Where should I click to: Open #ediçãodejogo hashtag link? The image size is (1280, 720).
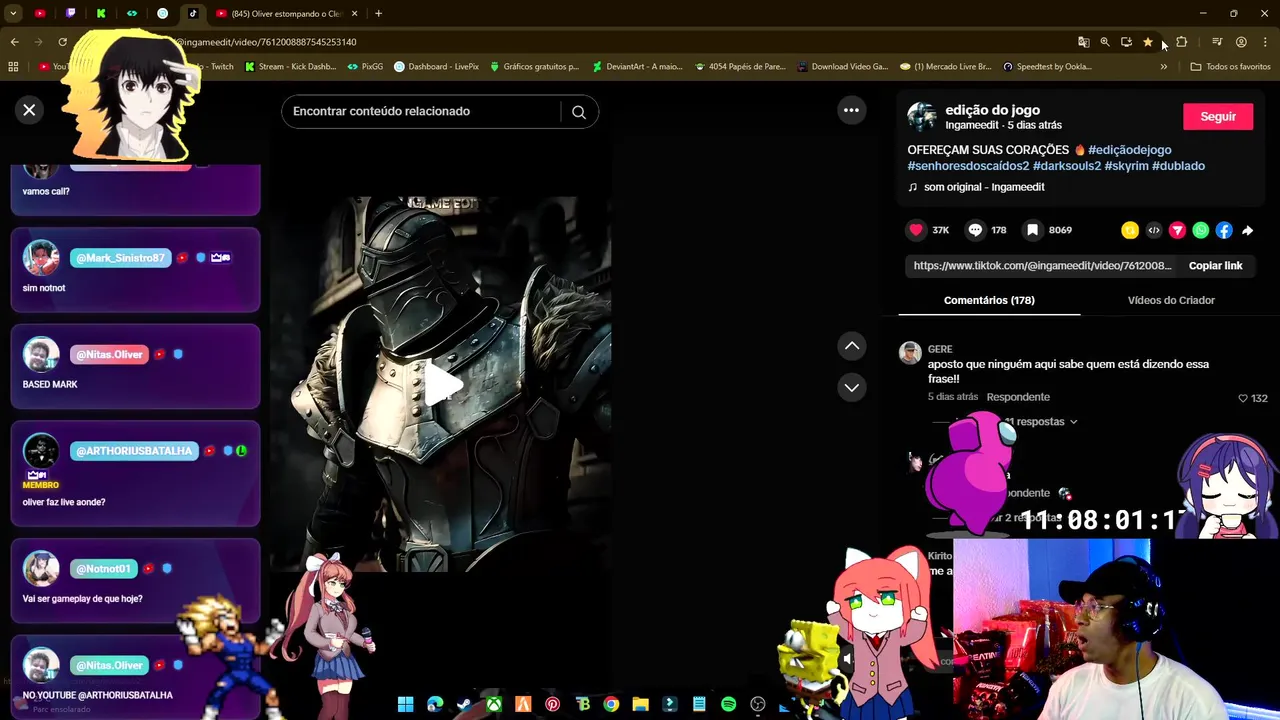(x=1130, y=150)
